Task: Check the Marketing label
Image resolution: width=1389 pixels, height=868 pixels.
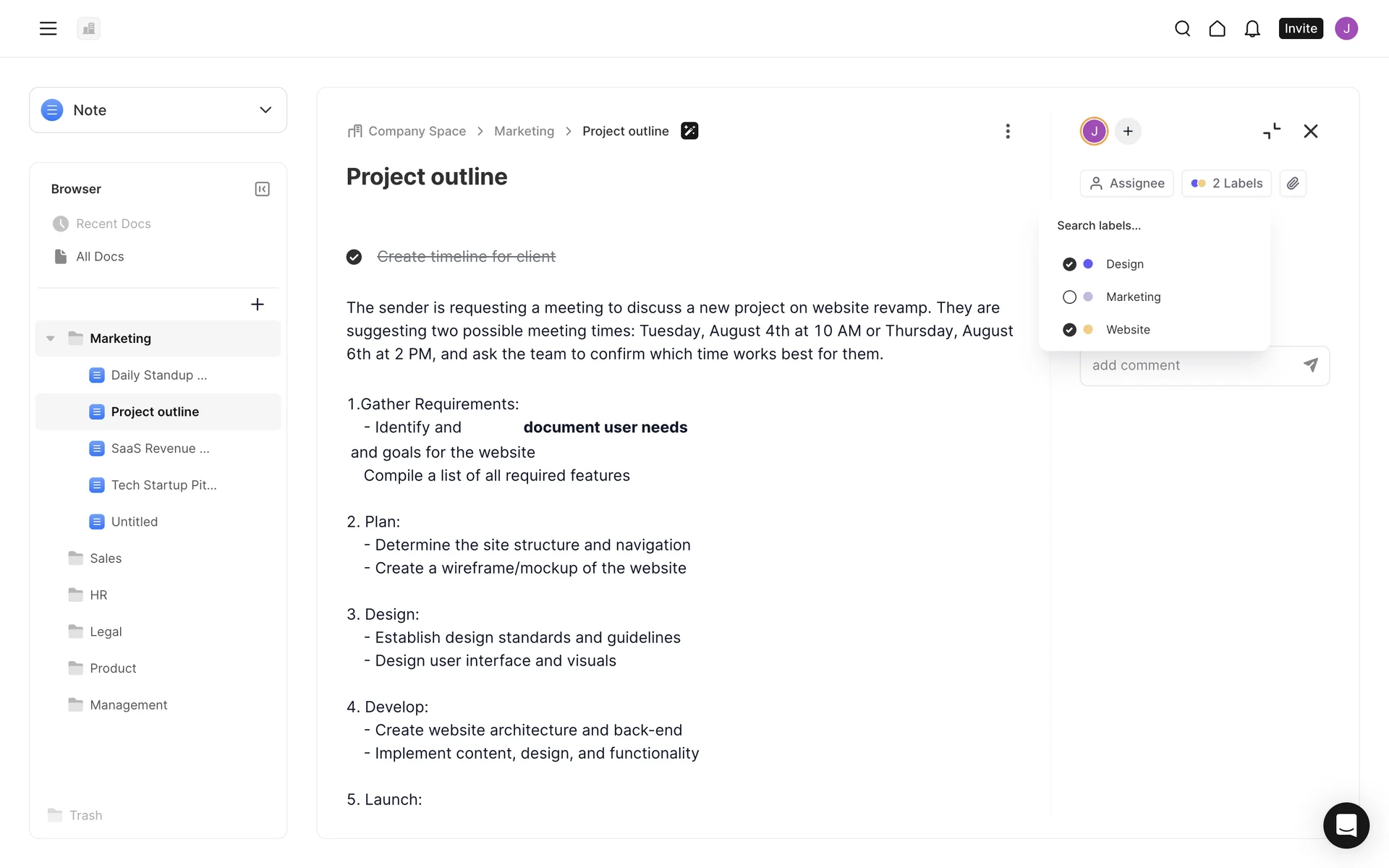Action: (1069, 297)
